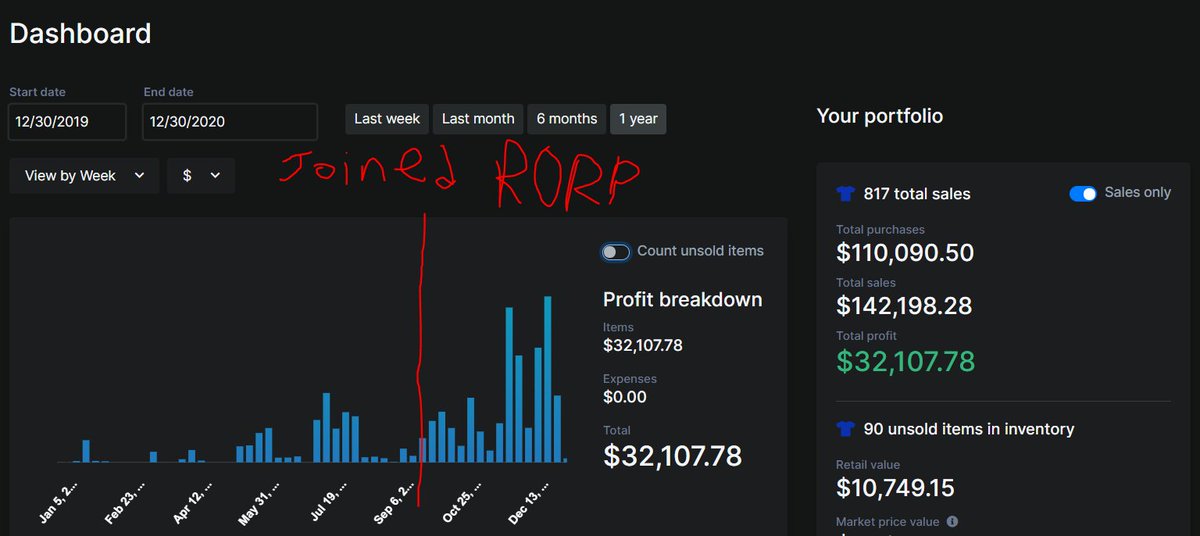Open the View by Week dropdown
This screenshot has width=1200, height=536.
point(84,175)
